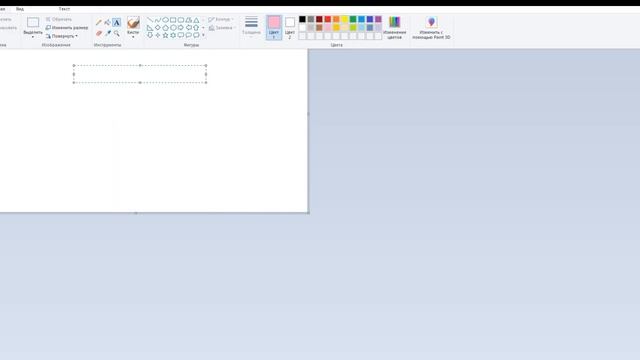This screenshot has width=640, height=360.
Task: Pick the purple color swatch
Action: click(x=378, y=19)
